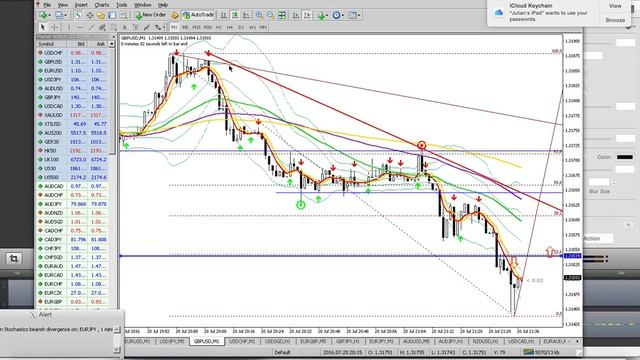This screenshot has width=640, height=360.
Task: Click View on iCloud Keychain notification
Action: pyautogui.click(x=615, y=6)
